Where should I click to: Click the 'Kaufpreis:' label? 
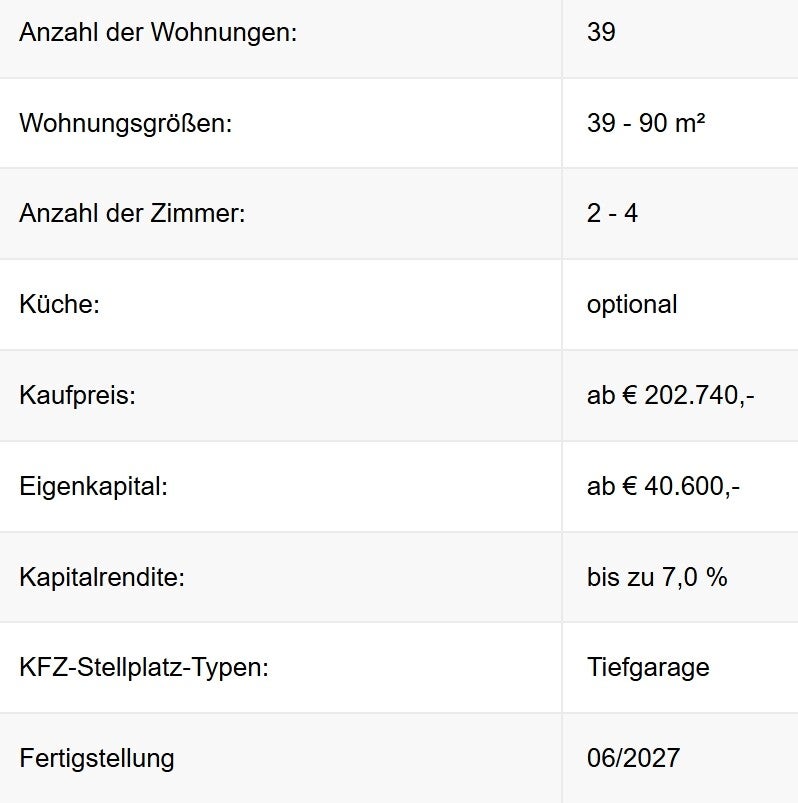pyautogui.click(x=77, y=395)
